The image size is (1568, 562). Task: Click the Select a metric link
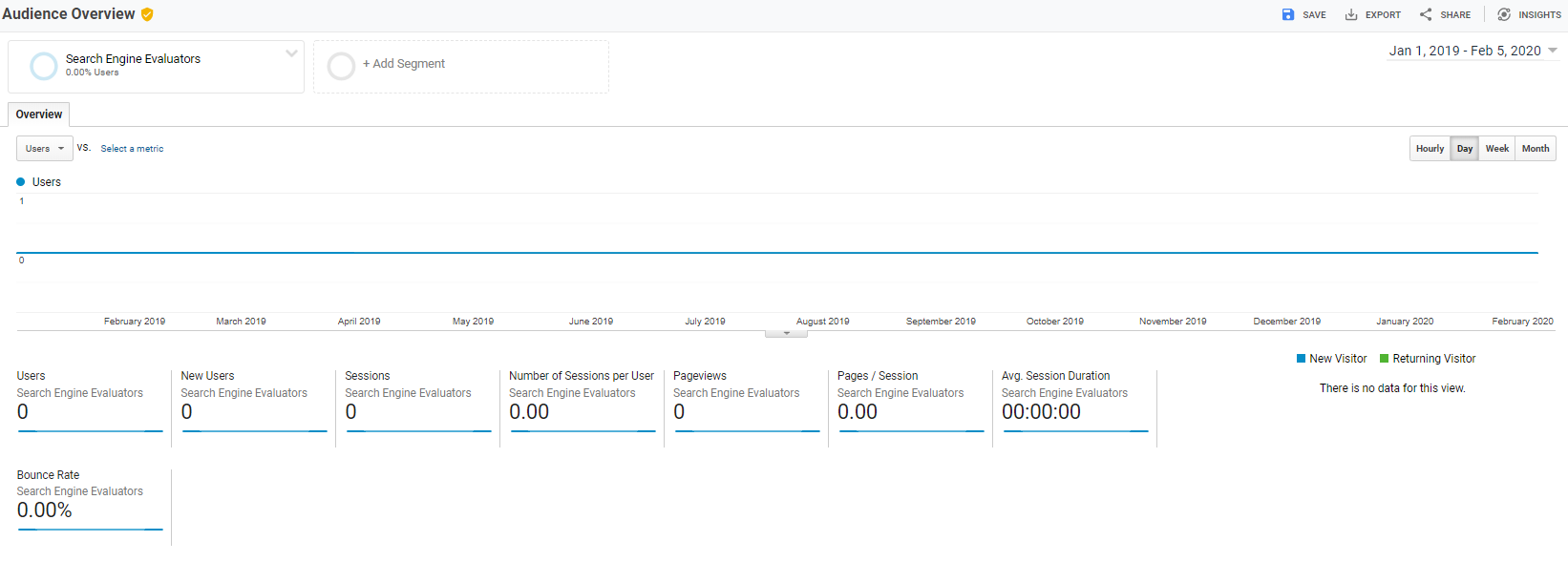[132, 149]
